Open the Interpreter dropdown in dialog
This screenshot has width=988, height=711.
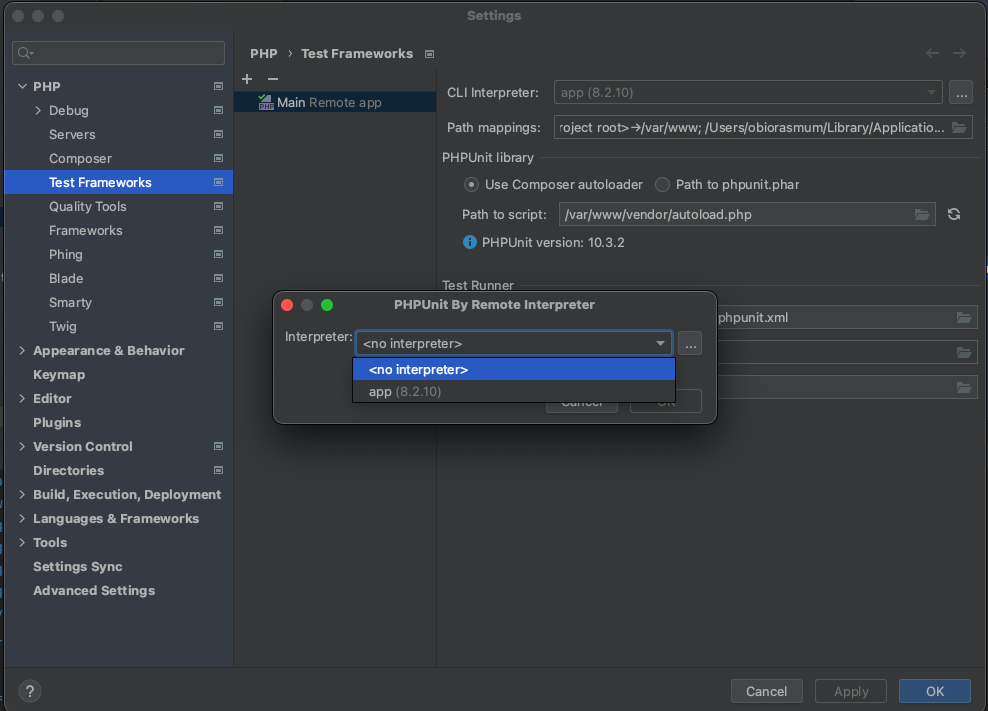click(514, 344)
